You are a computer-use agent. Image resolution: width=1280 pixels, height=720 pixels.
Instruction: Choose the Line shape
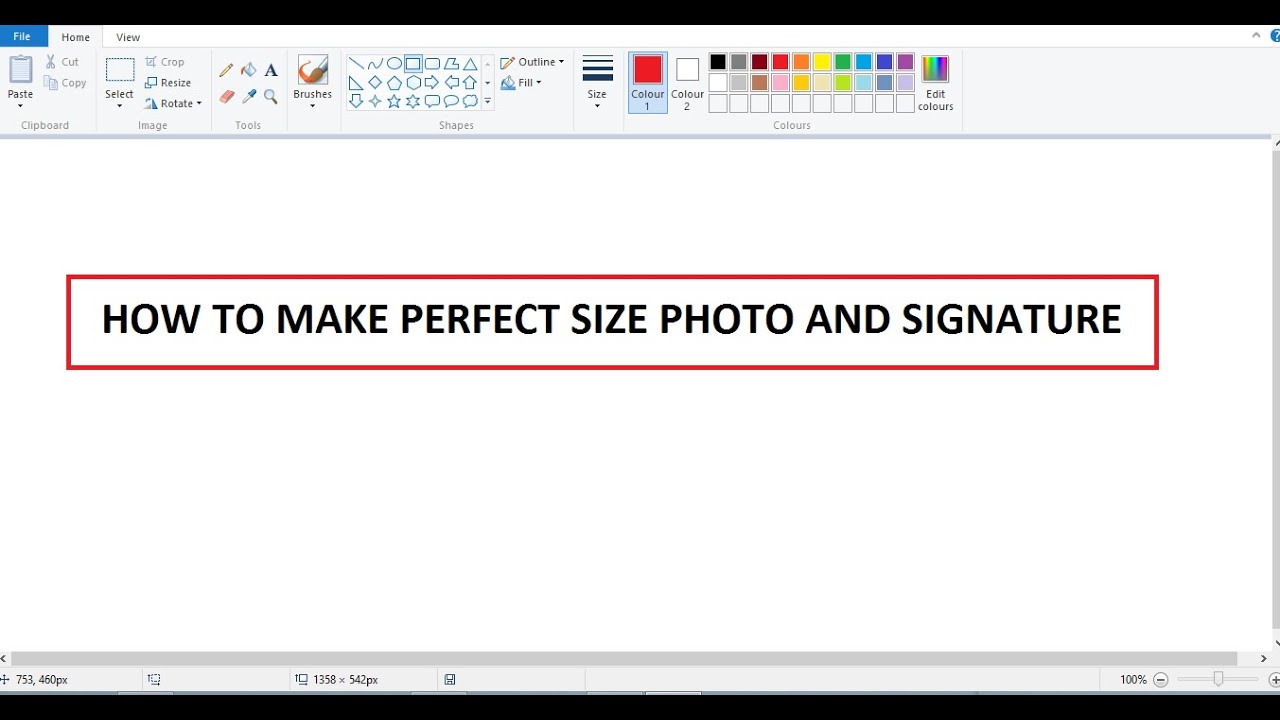356,64
